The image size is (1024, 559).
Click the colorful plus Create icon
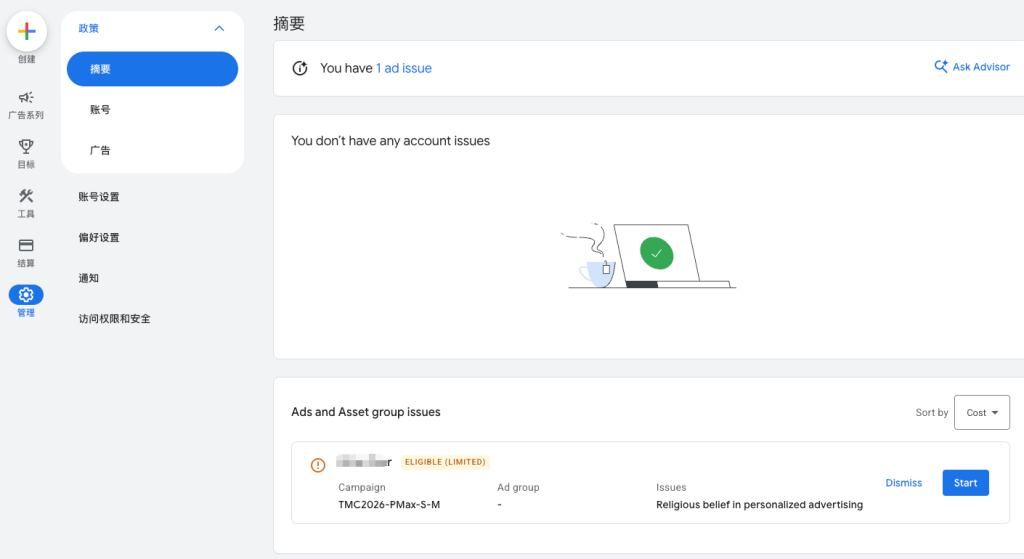[x=27, y=31]
